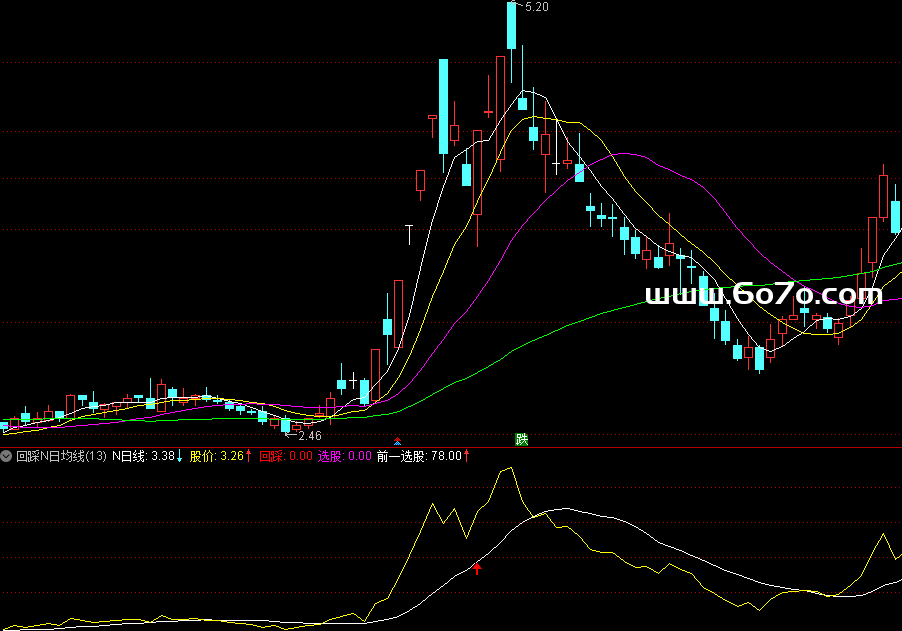Click the red up arrow beside 股价 value

(x=249, y=456)
